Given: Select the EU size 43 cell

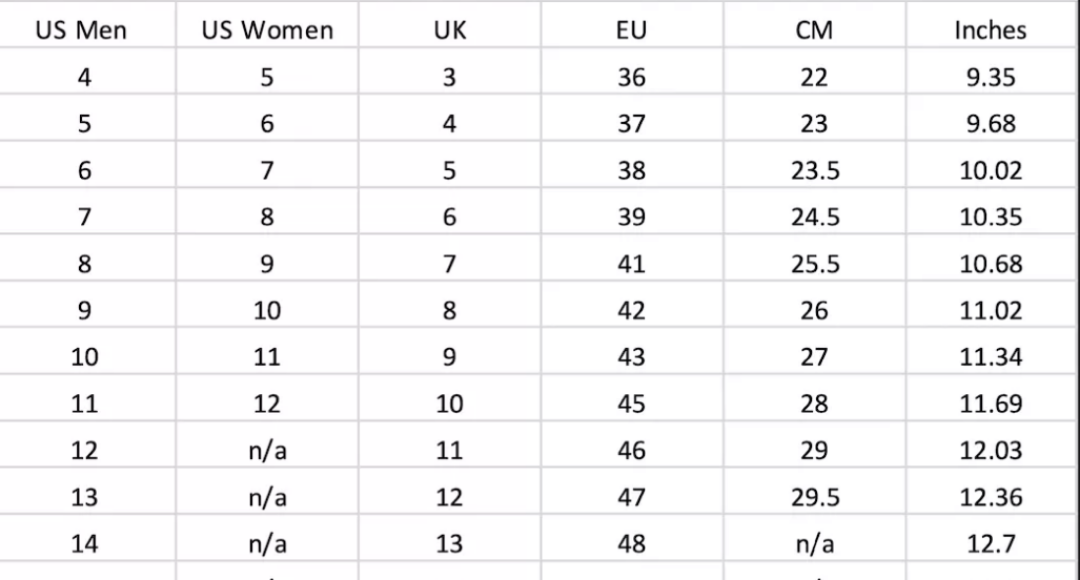Looking at the screenshot, I should [x=631, y=357].
